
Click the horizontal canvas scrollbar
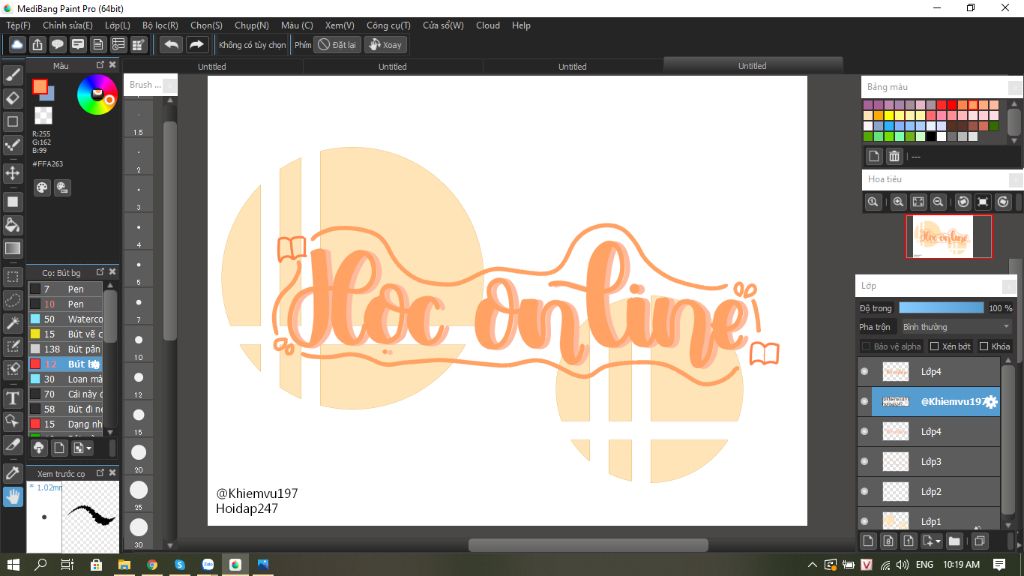[x=588, y=545]
